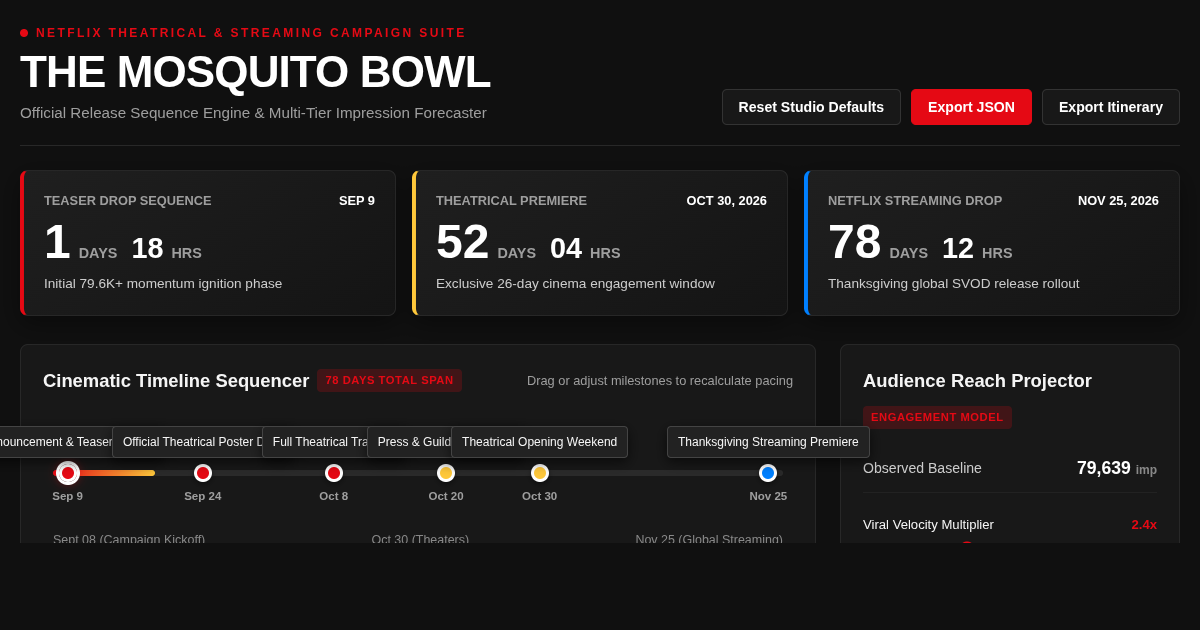Click the Oct 8 date label under timeline
Image resolution: width=1200 pixels, height=630 pixels.
click(x=334, y=496)
